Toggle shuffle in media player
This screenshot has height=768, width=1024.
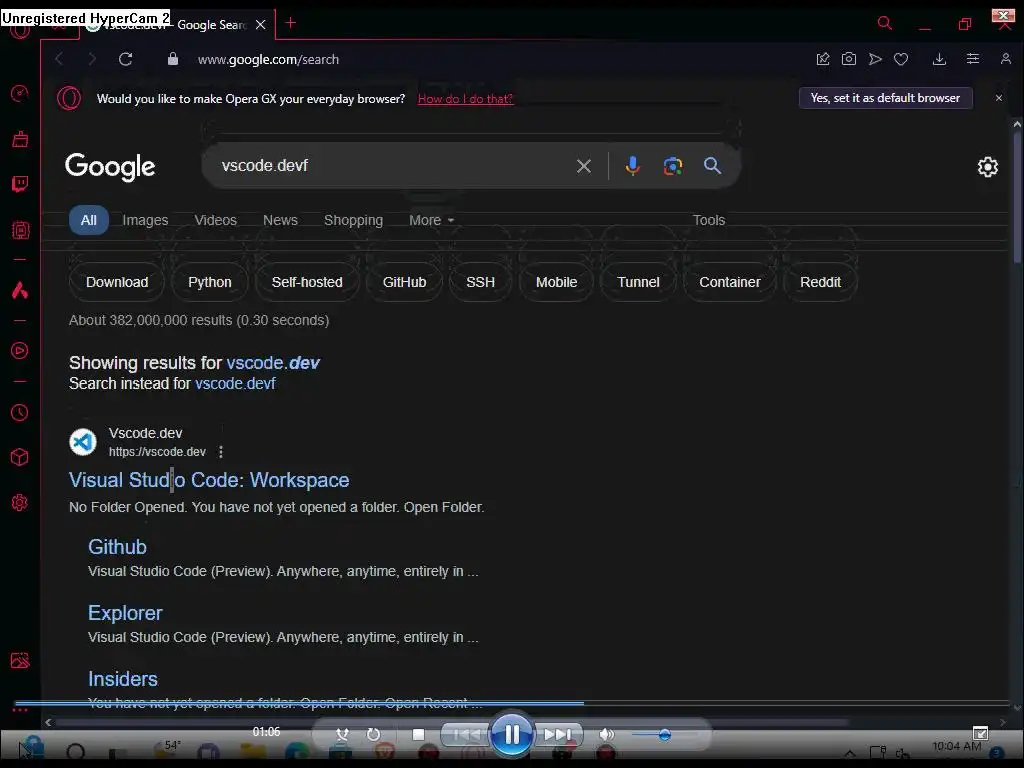pyautogui.click(x=342, y=735)
